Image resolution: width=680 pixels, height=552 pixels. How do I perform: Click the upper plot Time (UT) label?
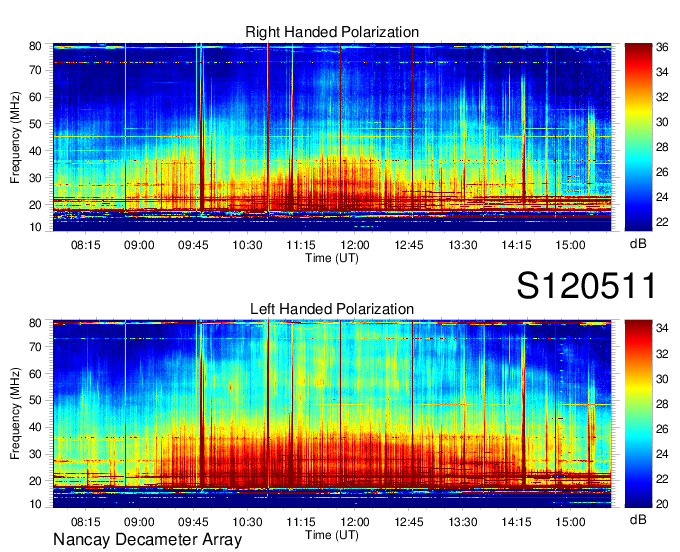[x=332, y=258]
